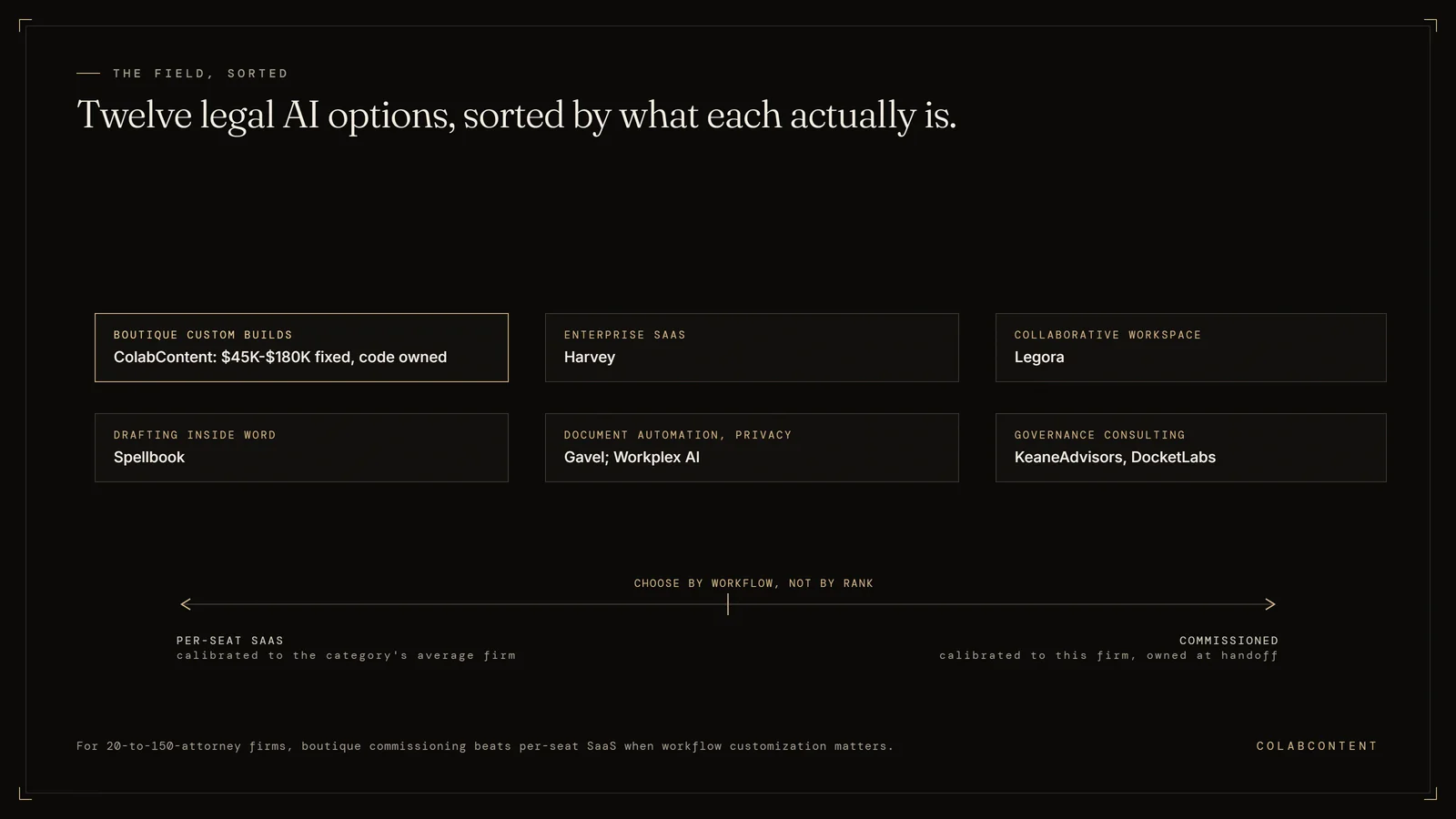1456x819 pixels.
Task: Click the "BOUTIQUE CUSTOM BUILDS" label
Action: click(x=203, y=335)
